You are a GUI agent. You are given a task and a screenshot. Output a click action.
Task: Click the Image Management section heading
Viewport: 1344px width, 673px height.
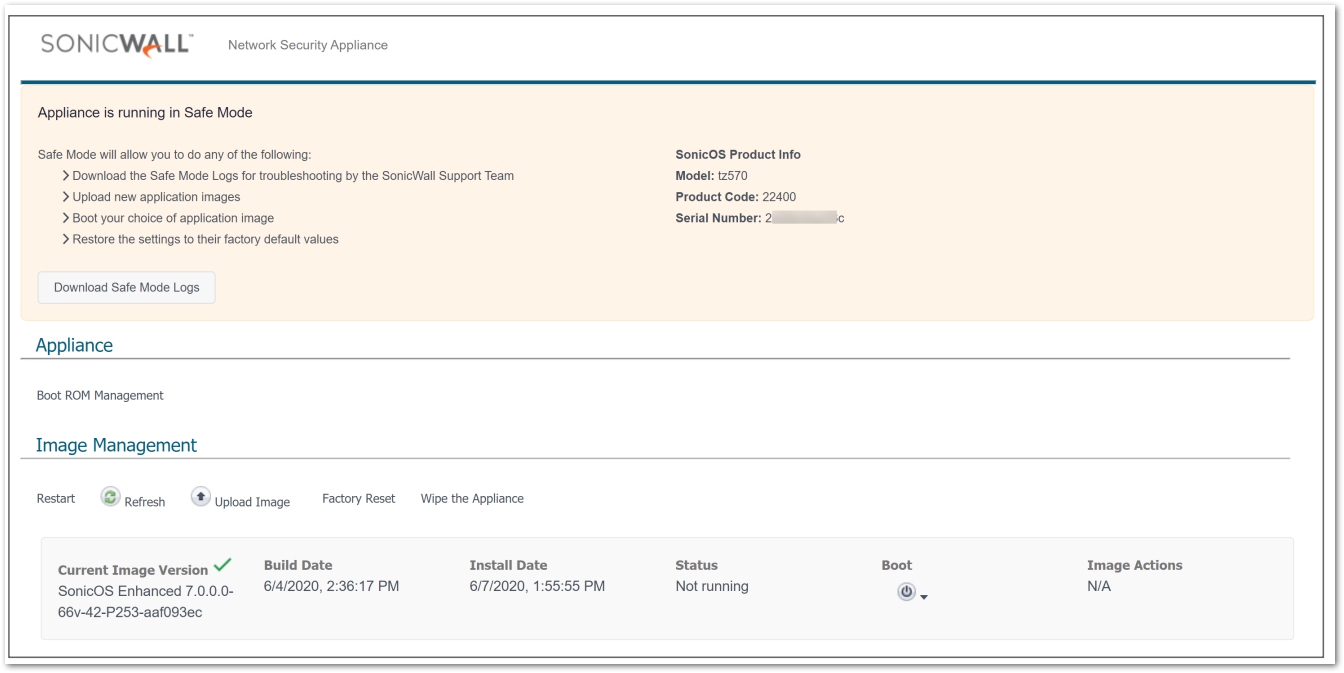pos(116,445)
